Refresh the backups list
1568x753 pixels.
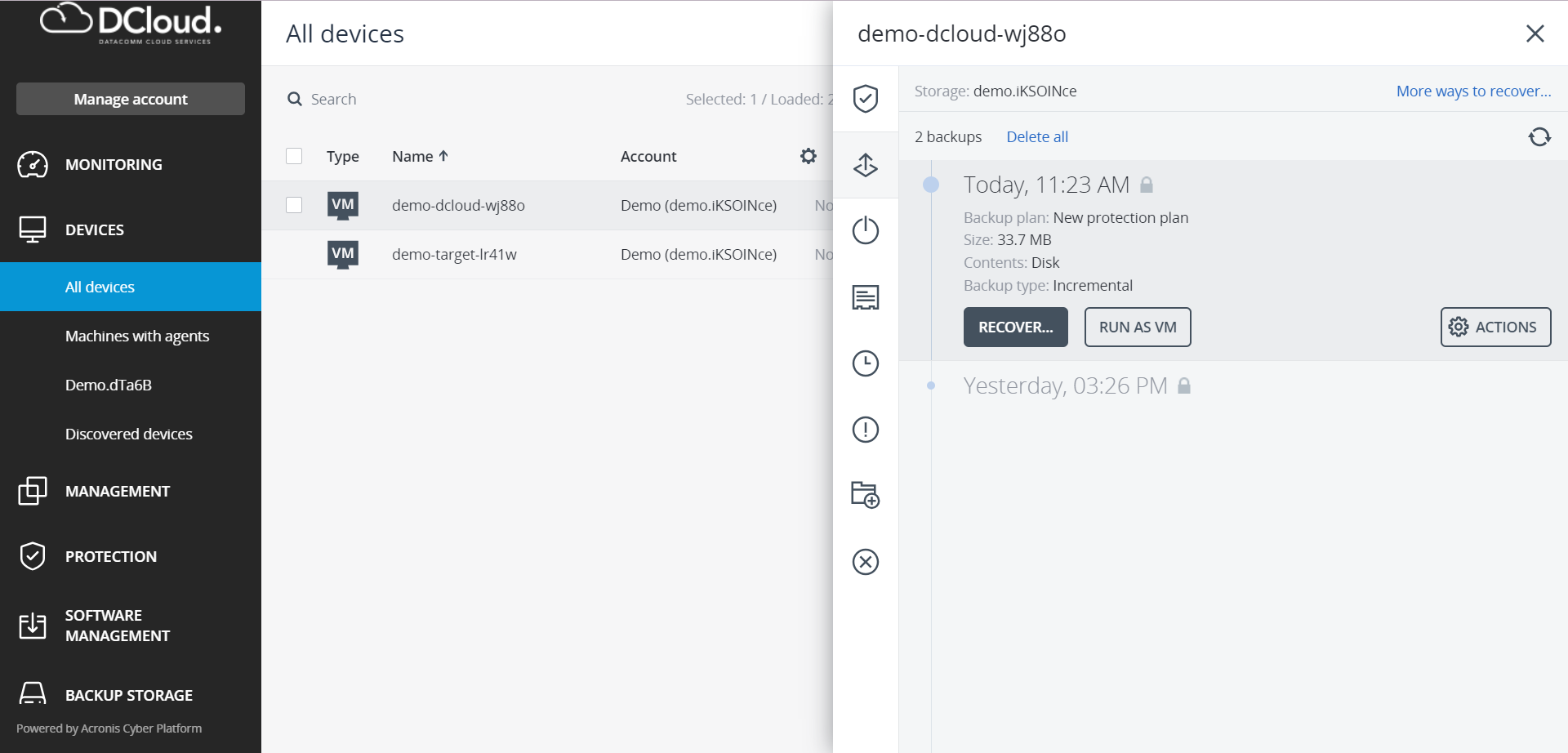1539,137
